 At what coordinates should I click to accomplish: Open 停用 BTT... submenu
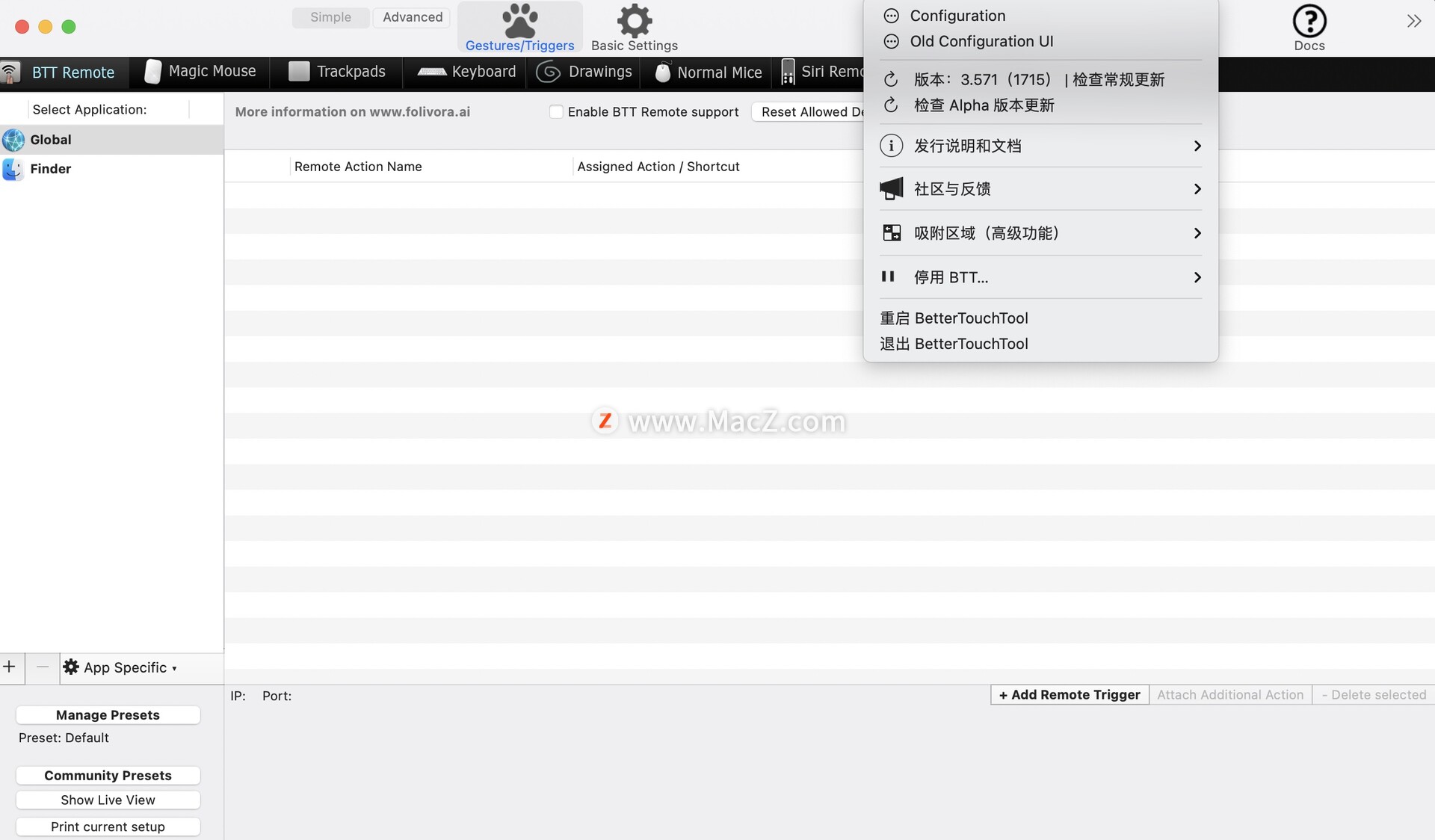tap(1040, 277)
